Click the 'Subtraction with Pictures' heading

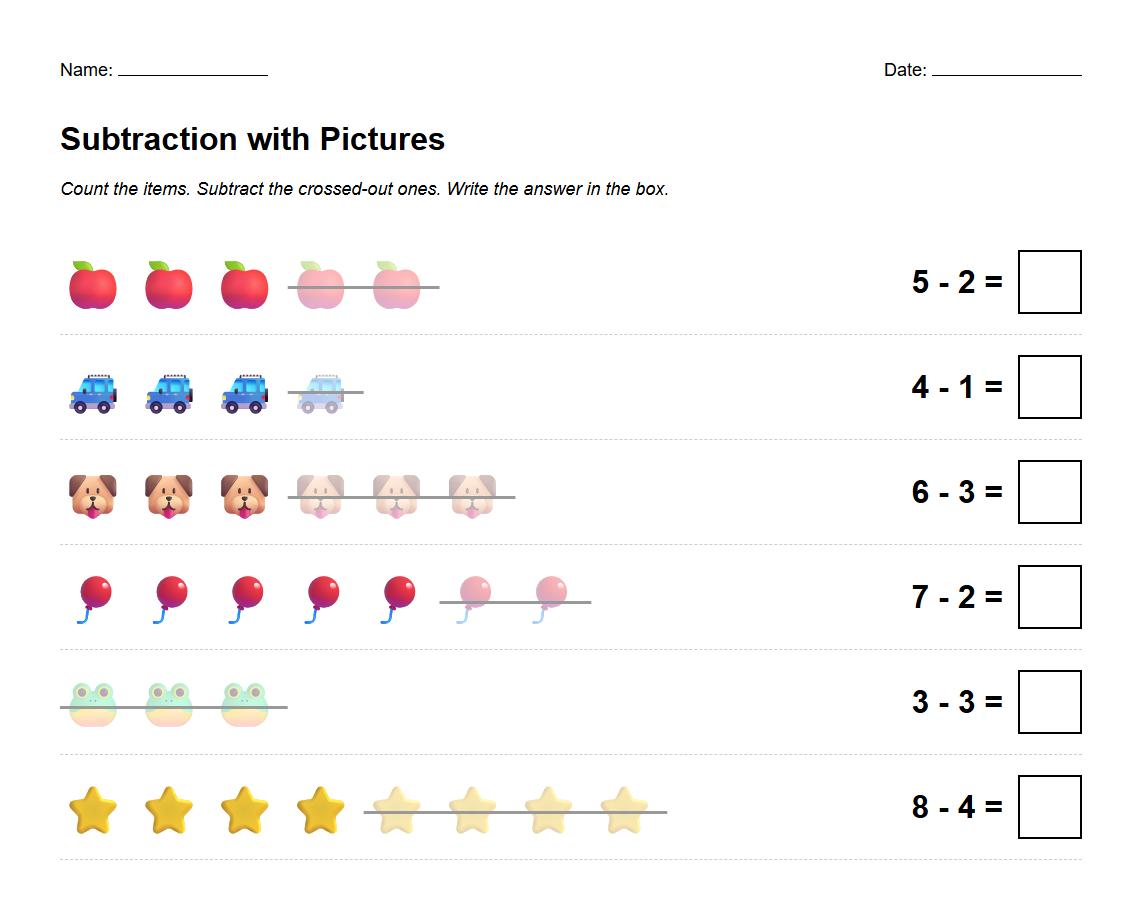tap(252, 139)
